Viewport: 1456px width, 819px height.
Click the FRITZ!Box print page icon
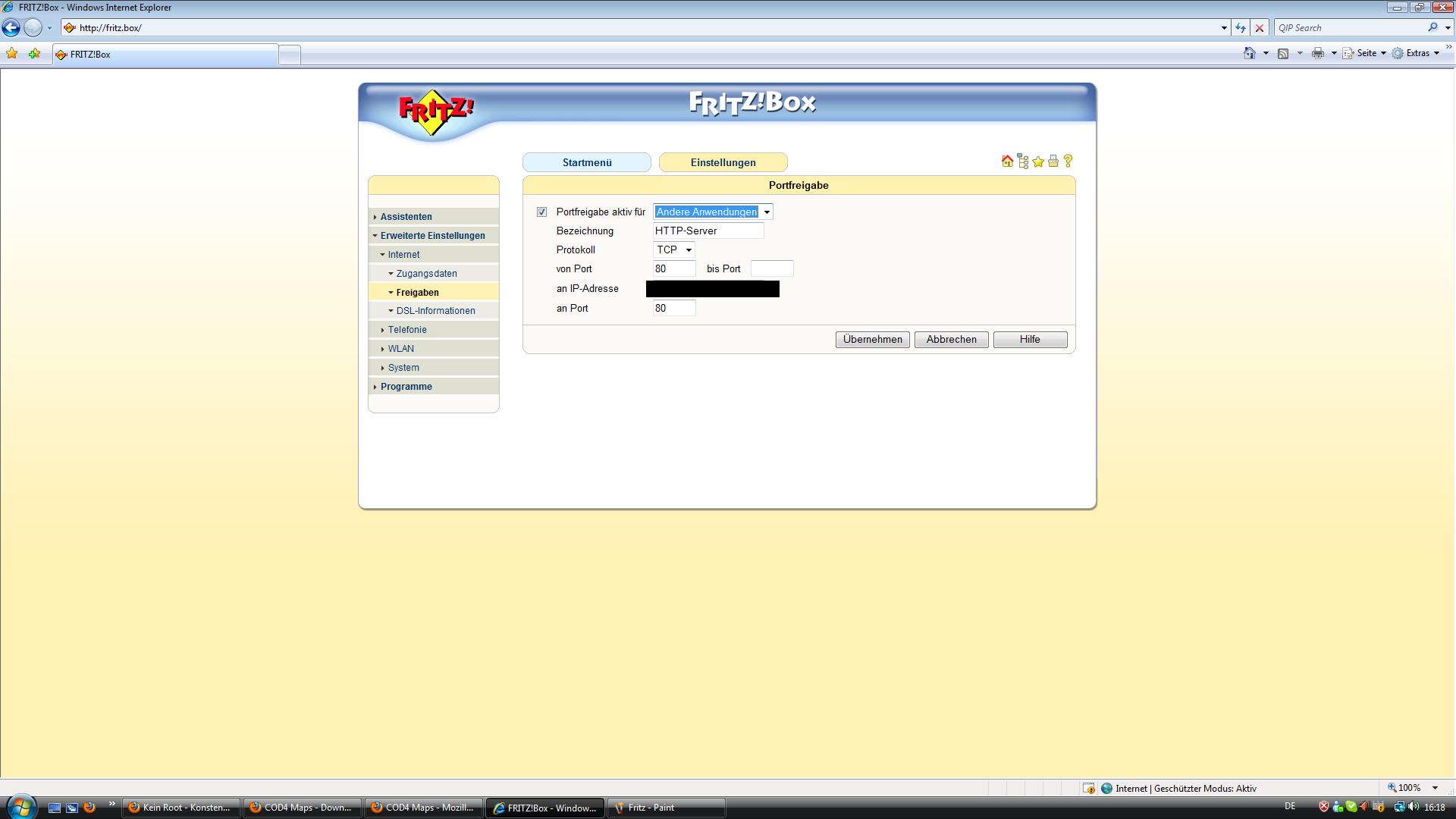tap(1053, 162)
